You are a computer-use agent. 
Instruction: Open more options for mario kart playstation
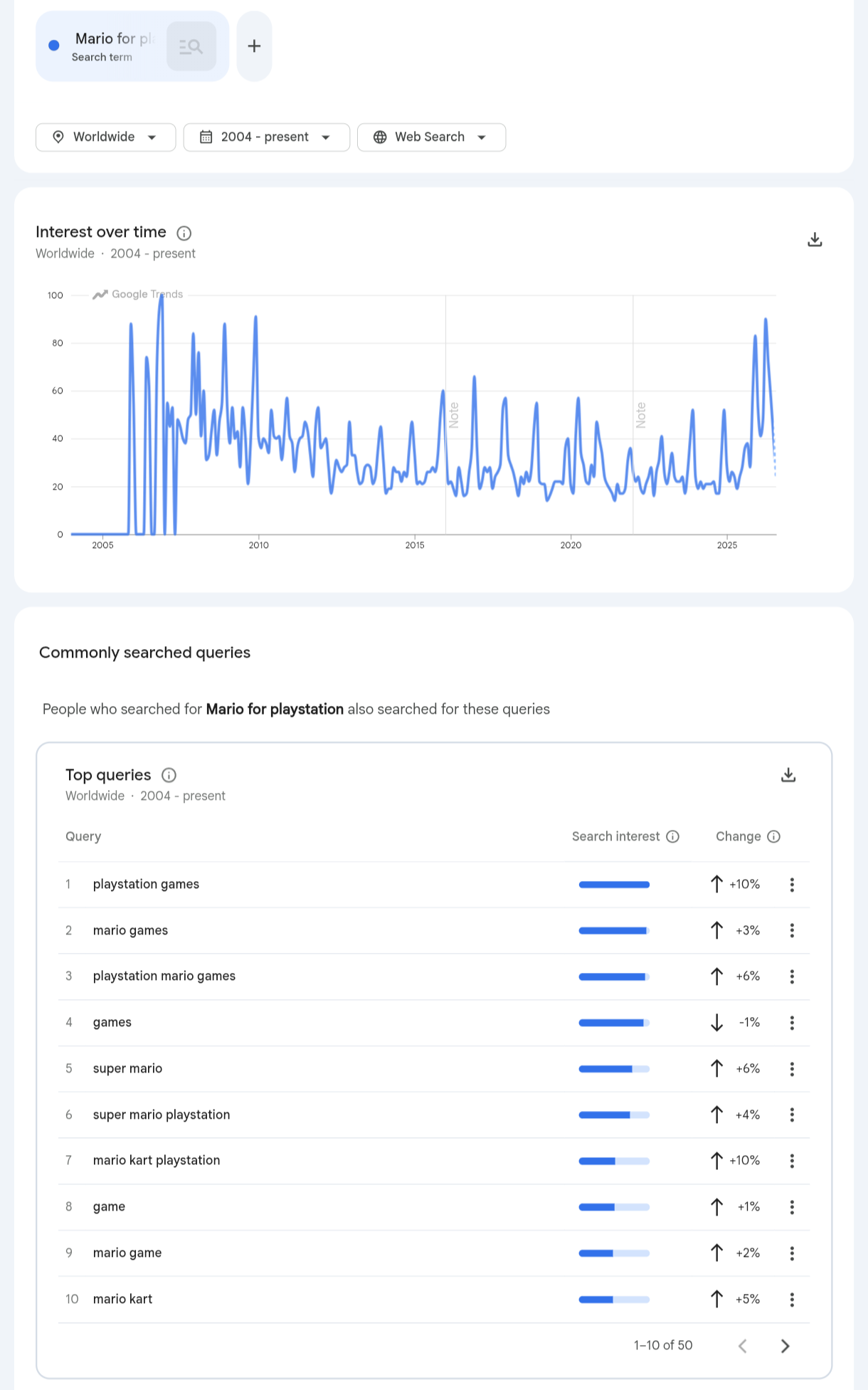pos(792,1161)
